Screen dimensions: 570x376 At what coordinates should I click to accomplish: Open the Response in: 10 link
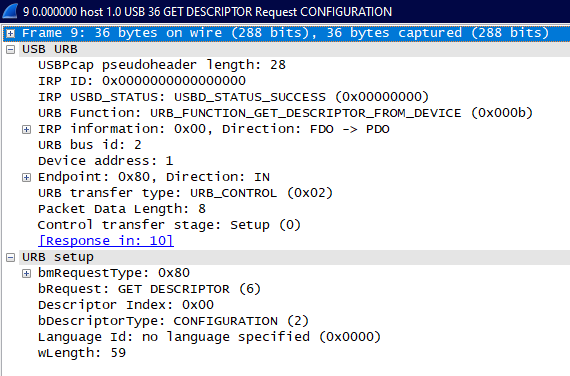(106, 241)
